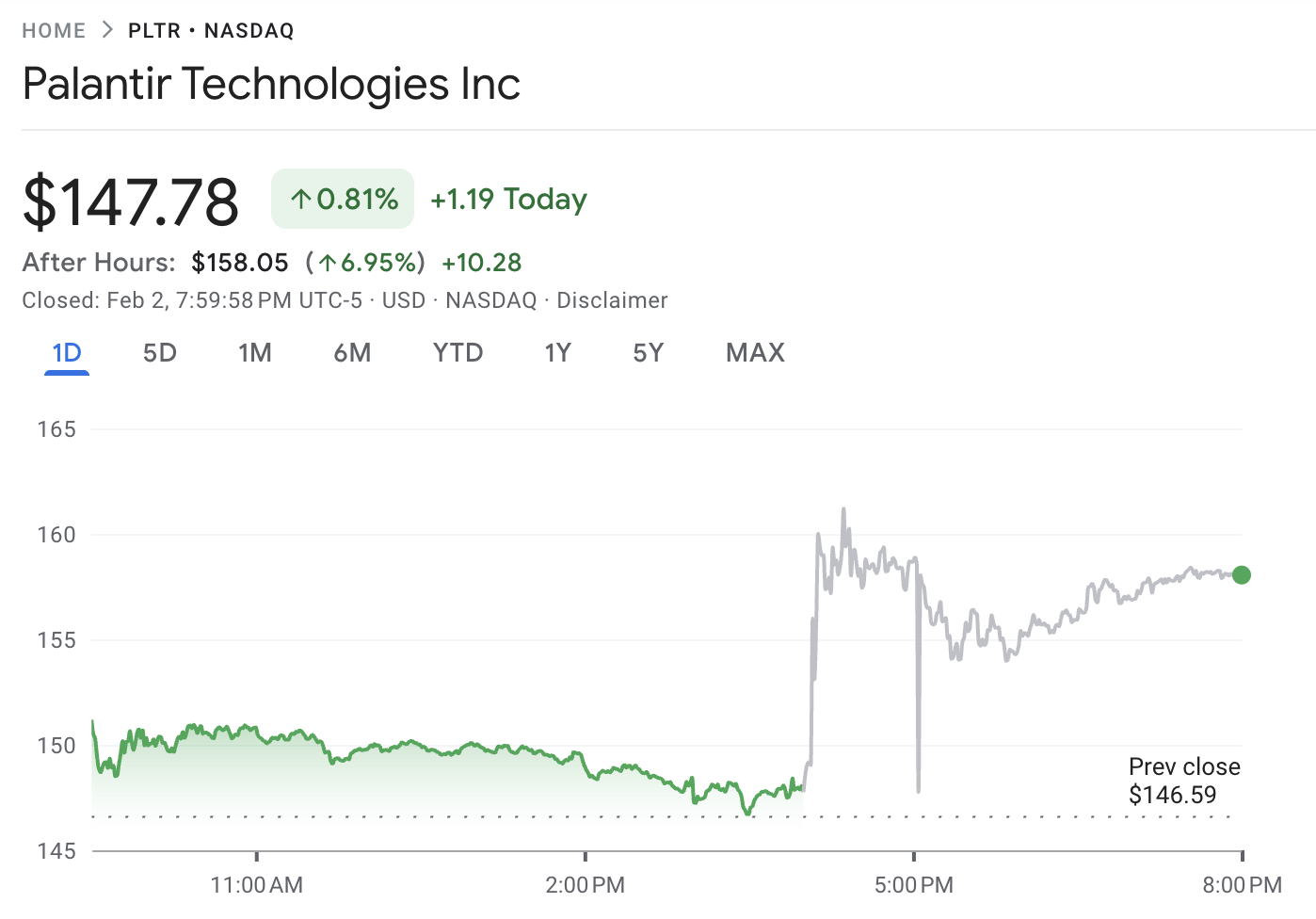Screen dimensions: 1316x919
Task: Click the price change badge showing 0.81%
Action: [x=342, y=199]
